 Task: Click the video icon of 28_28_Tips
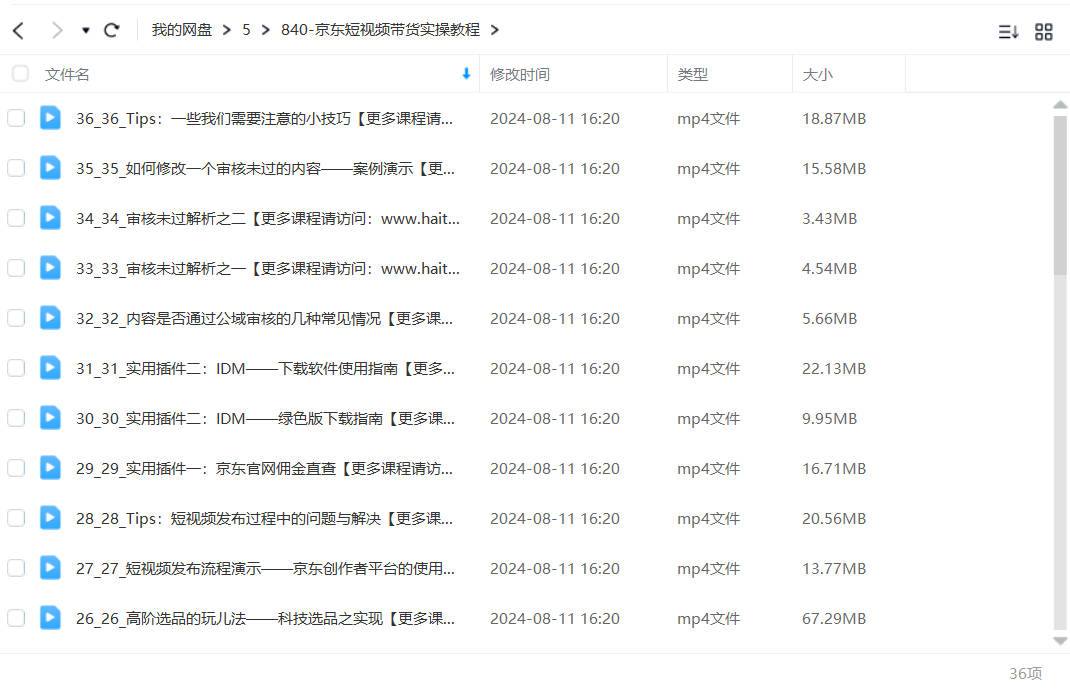pos(50,518)
